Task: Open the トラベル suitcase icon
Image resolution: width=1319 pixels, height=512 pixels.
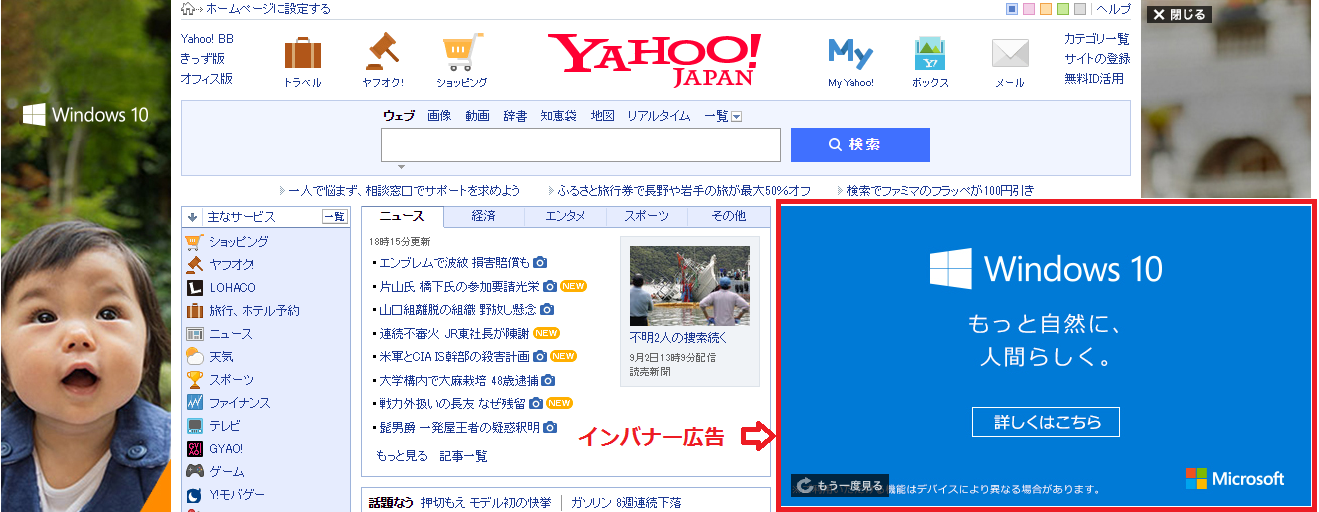Action: tap(302, 52)
